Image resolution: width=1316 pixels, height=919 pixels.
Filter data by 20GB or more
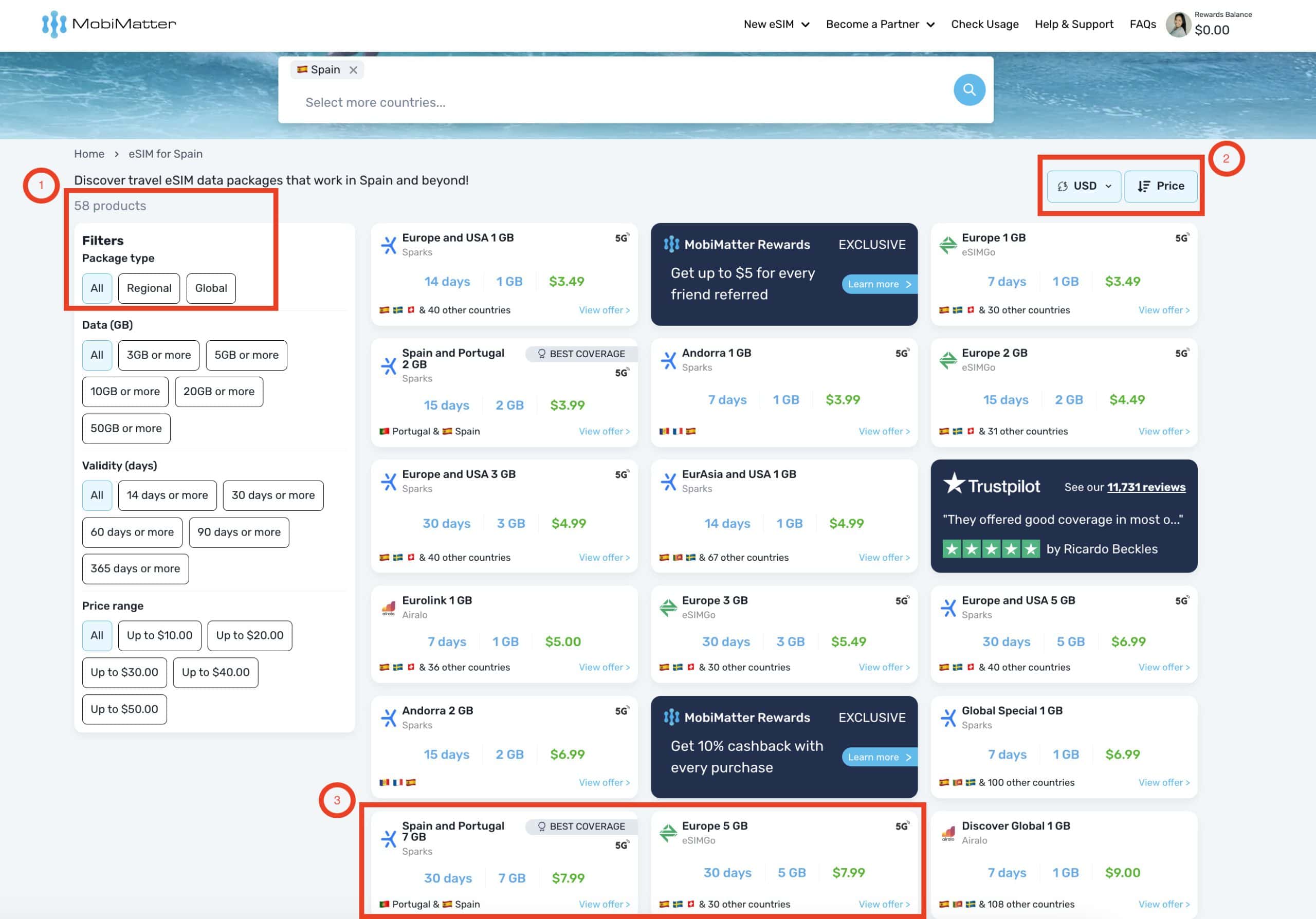pyautogui.click(x=219, y=392)
